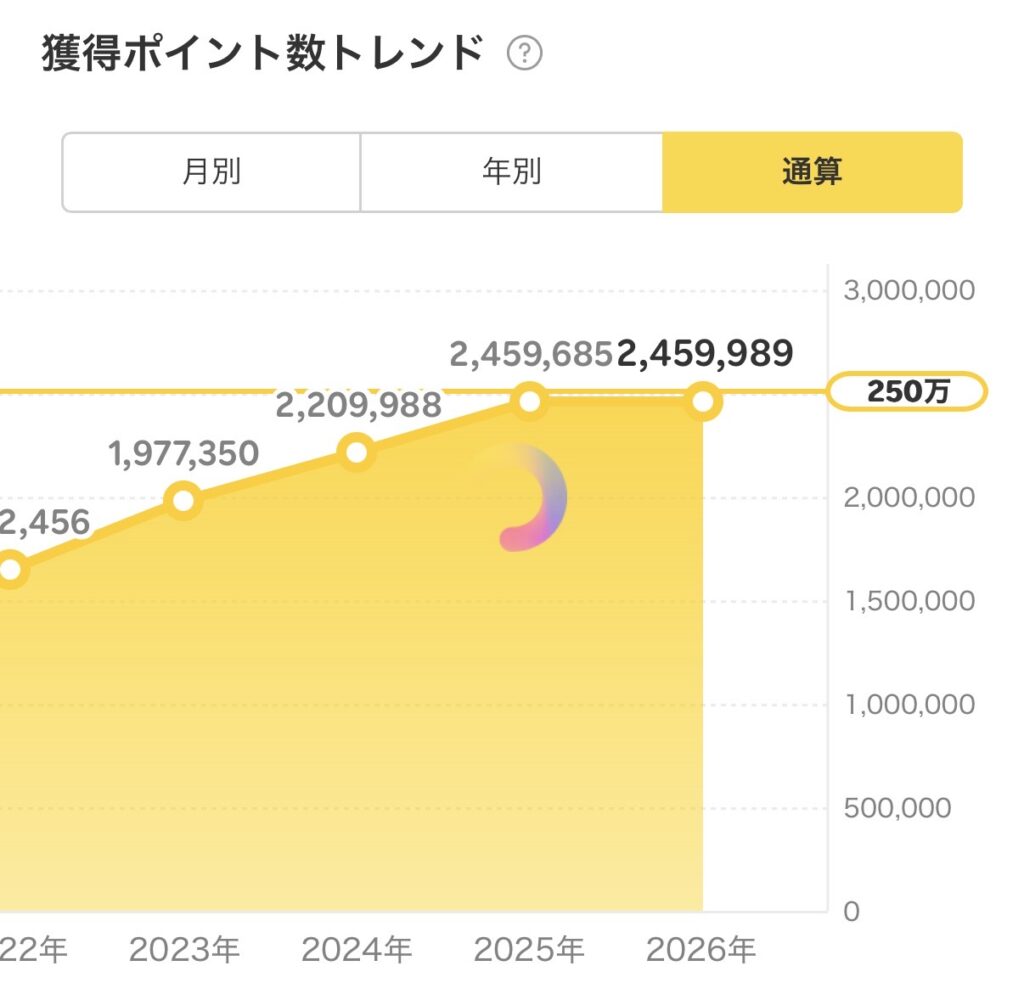The height and width of the screenshot is (994, 1024).
Task: Click the 2,459,685 value label
Action: click(x=530, y=353)
